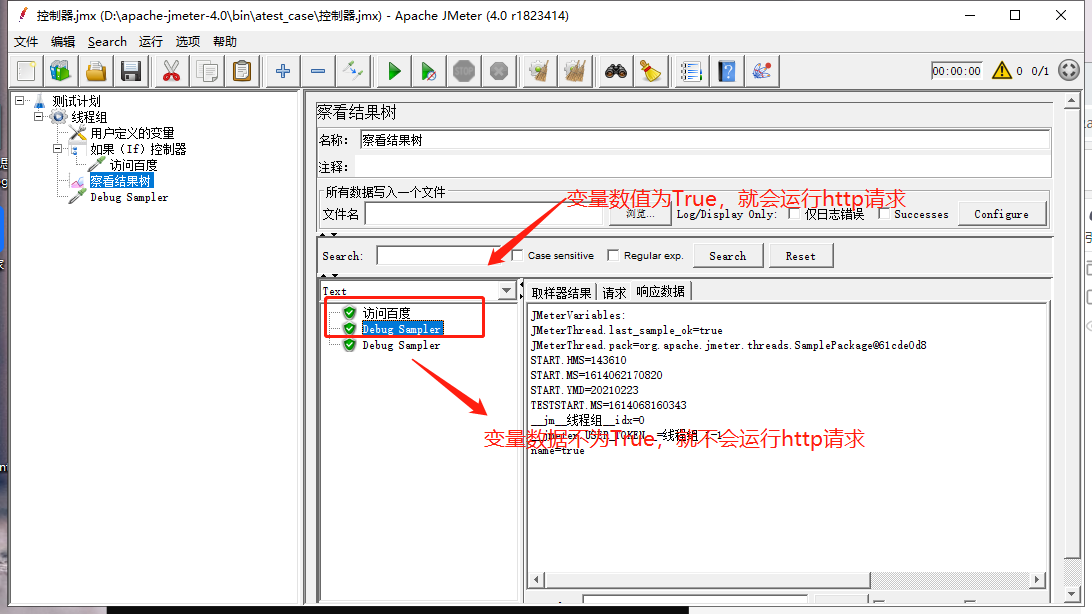The height and width of the screenshot is (614, 1092).
Task: Open the Search menu
Action: (107, 42)
